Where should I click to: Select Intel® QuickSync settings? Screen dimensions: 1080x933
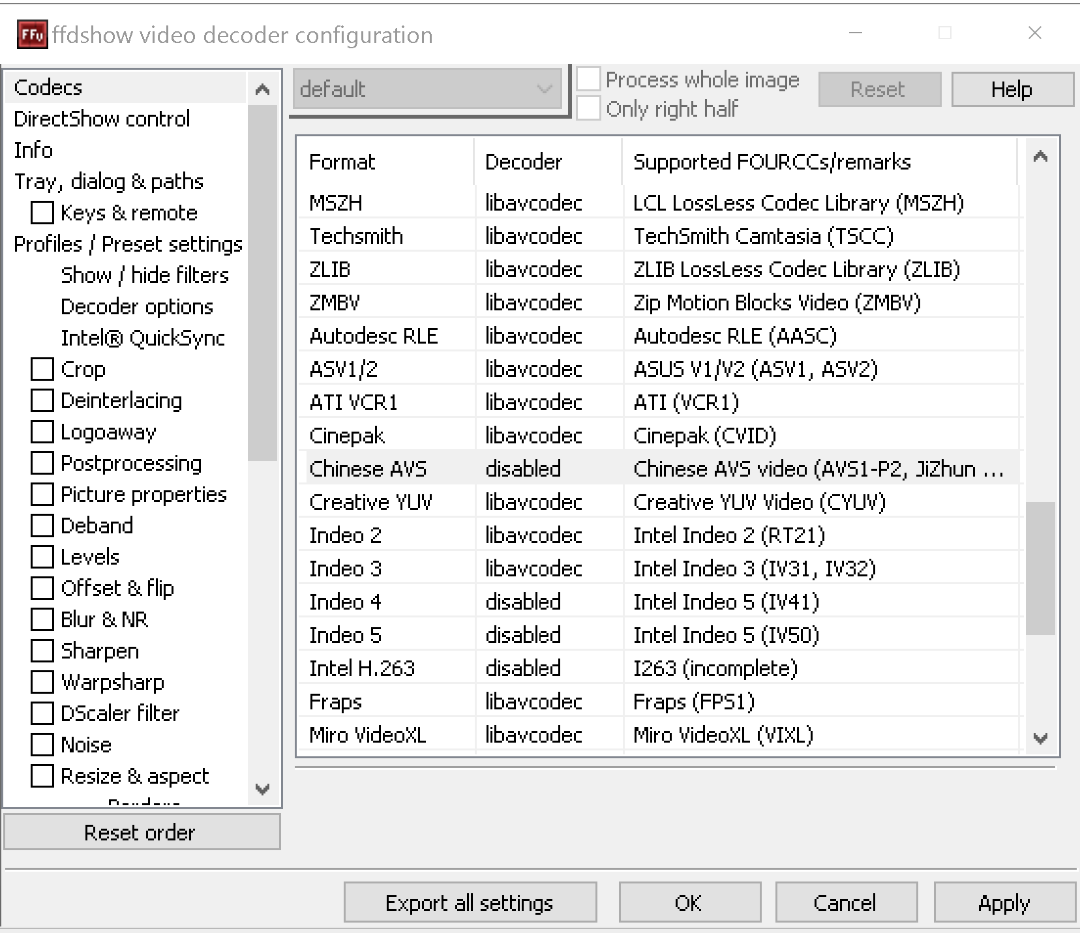pyautogui.click(x=144, y=337)
